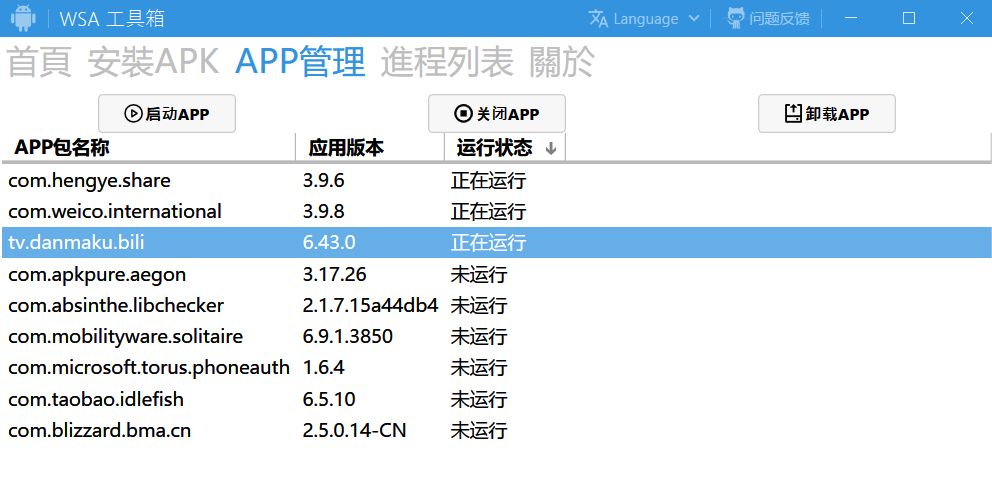
Task: Click the Android robot logo icon
Action: point(23,18)
